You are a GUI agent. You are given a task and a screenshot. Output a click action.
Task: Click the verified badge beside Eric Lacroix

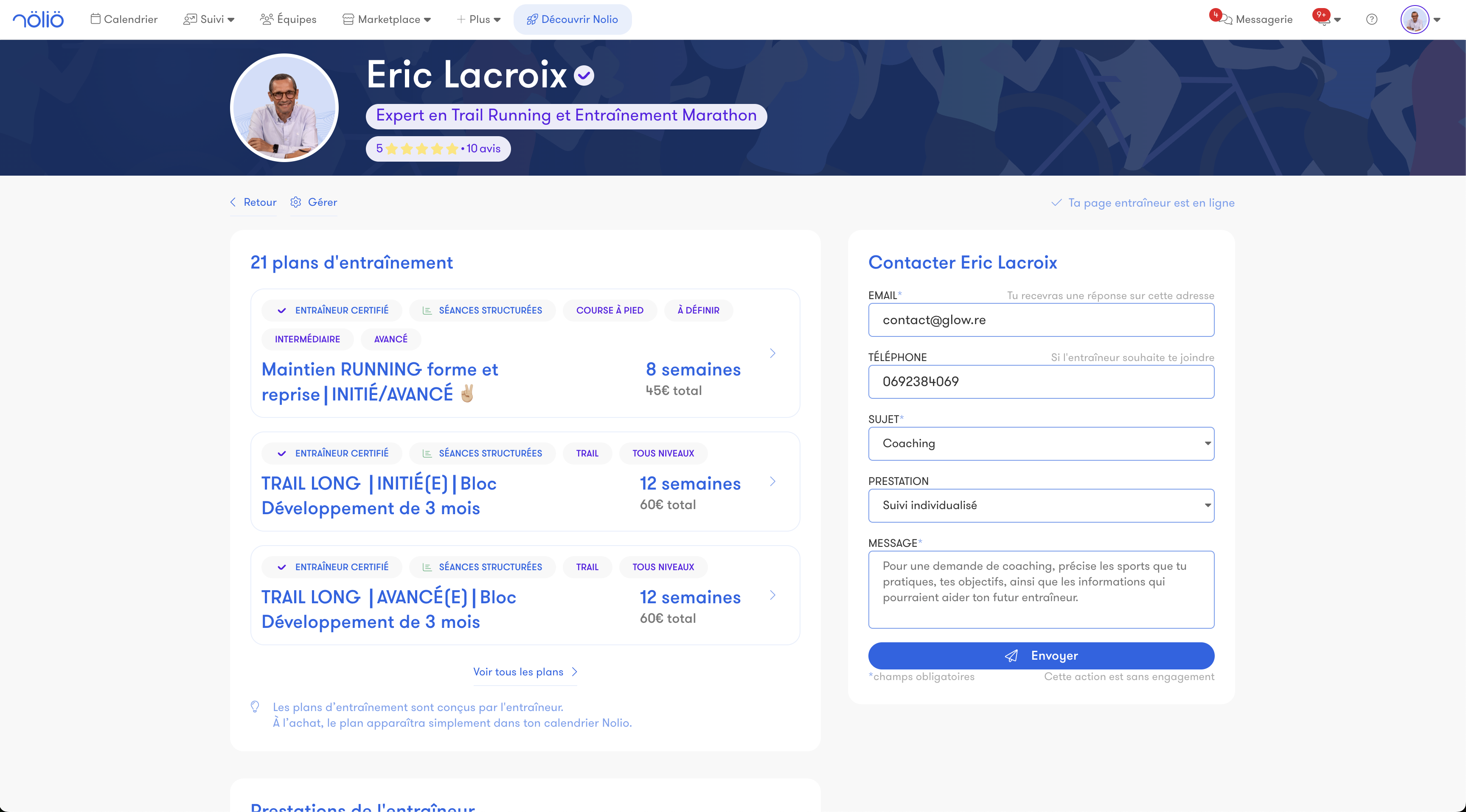pos(584,75)
